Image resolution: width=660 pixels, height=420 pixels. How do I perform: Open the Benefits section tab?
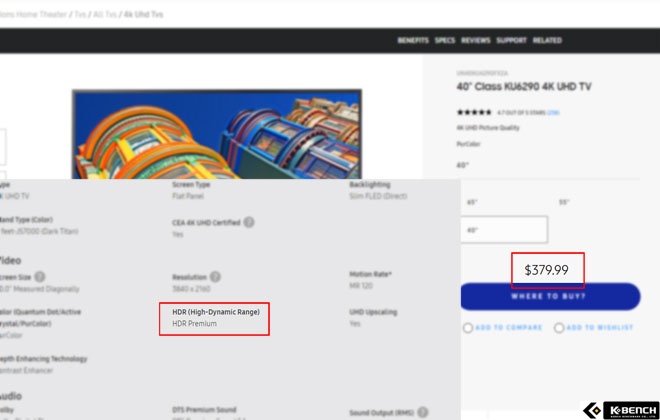pos(413,40)
